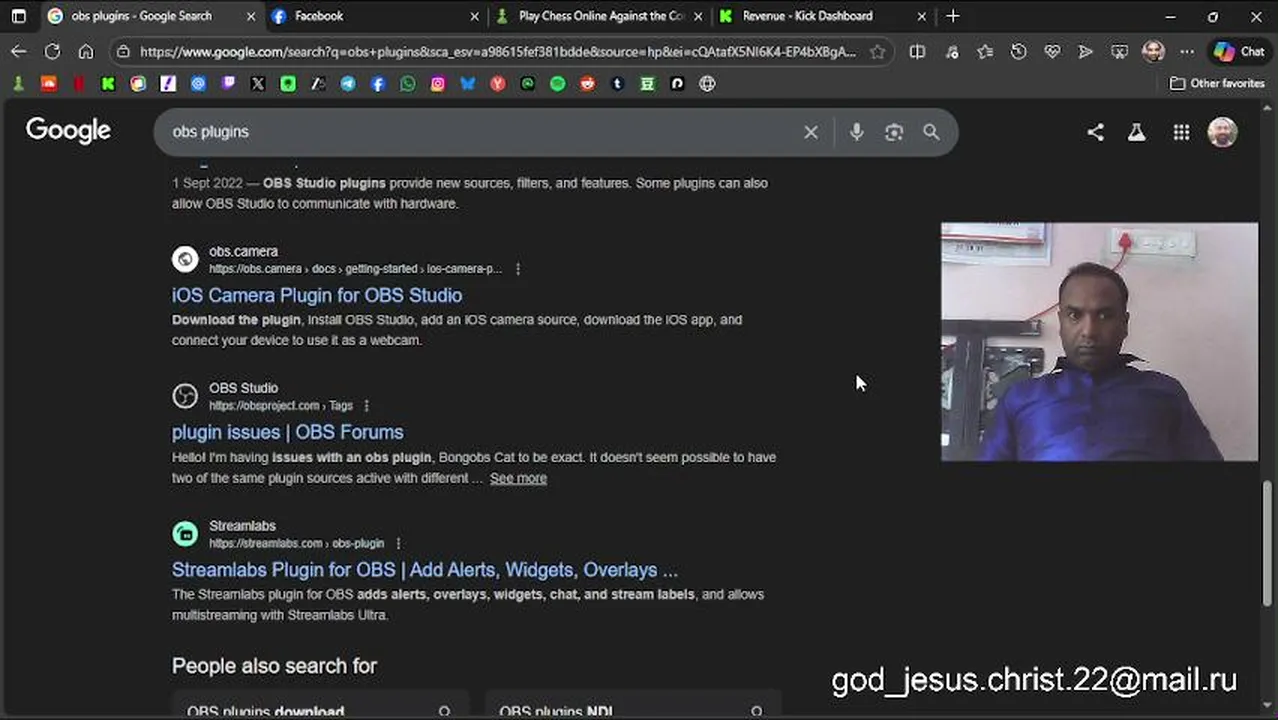
Task: View site information lock icon
Action: click(122, 51)
